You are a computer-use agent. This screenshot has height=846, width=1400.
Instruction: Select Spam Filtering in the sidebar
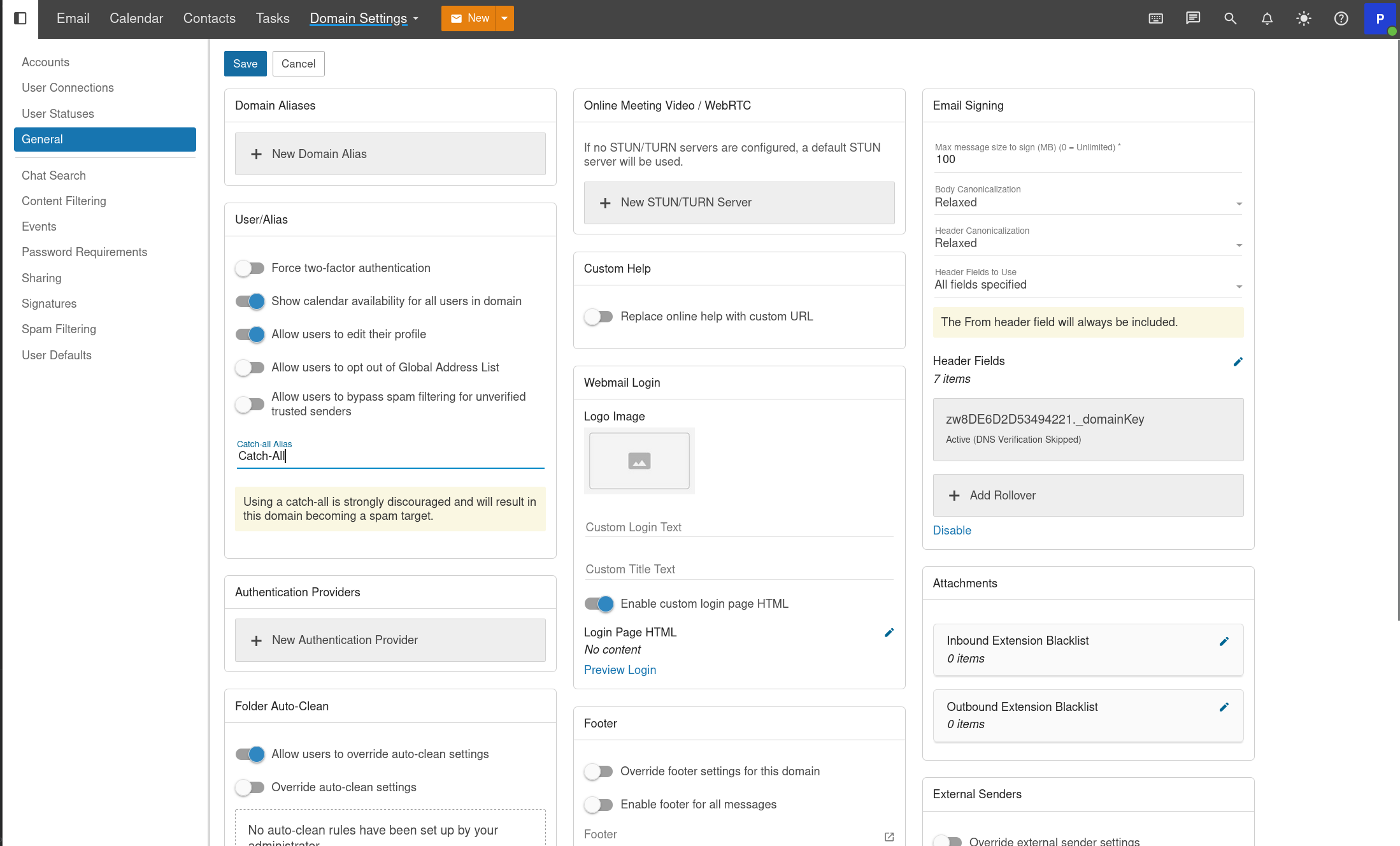[x=59, y=329]
